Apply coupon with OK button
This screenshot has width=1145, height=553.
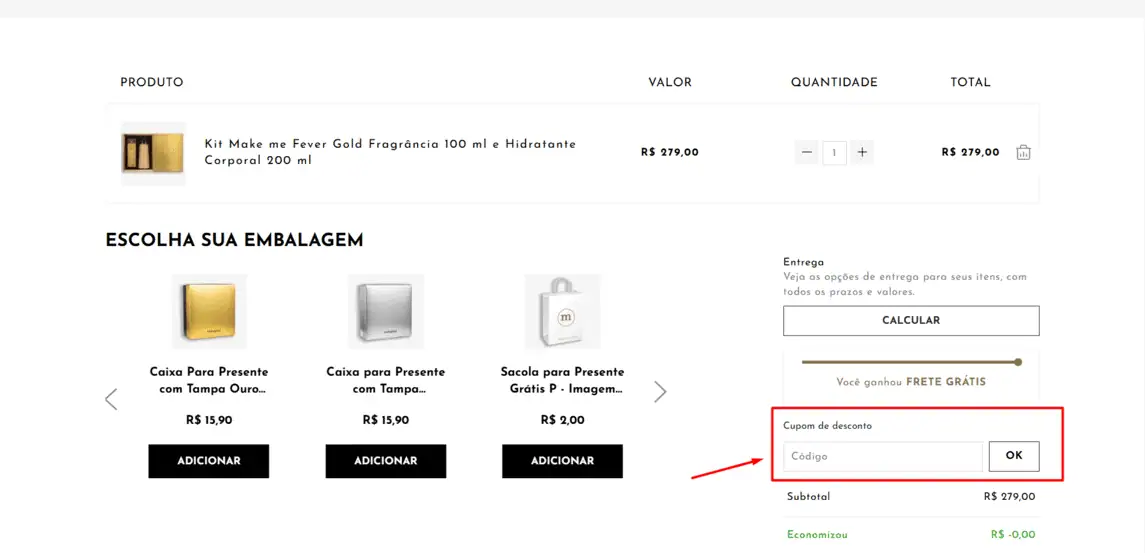click(1014, 456)
